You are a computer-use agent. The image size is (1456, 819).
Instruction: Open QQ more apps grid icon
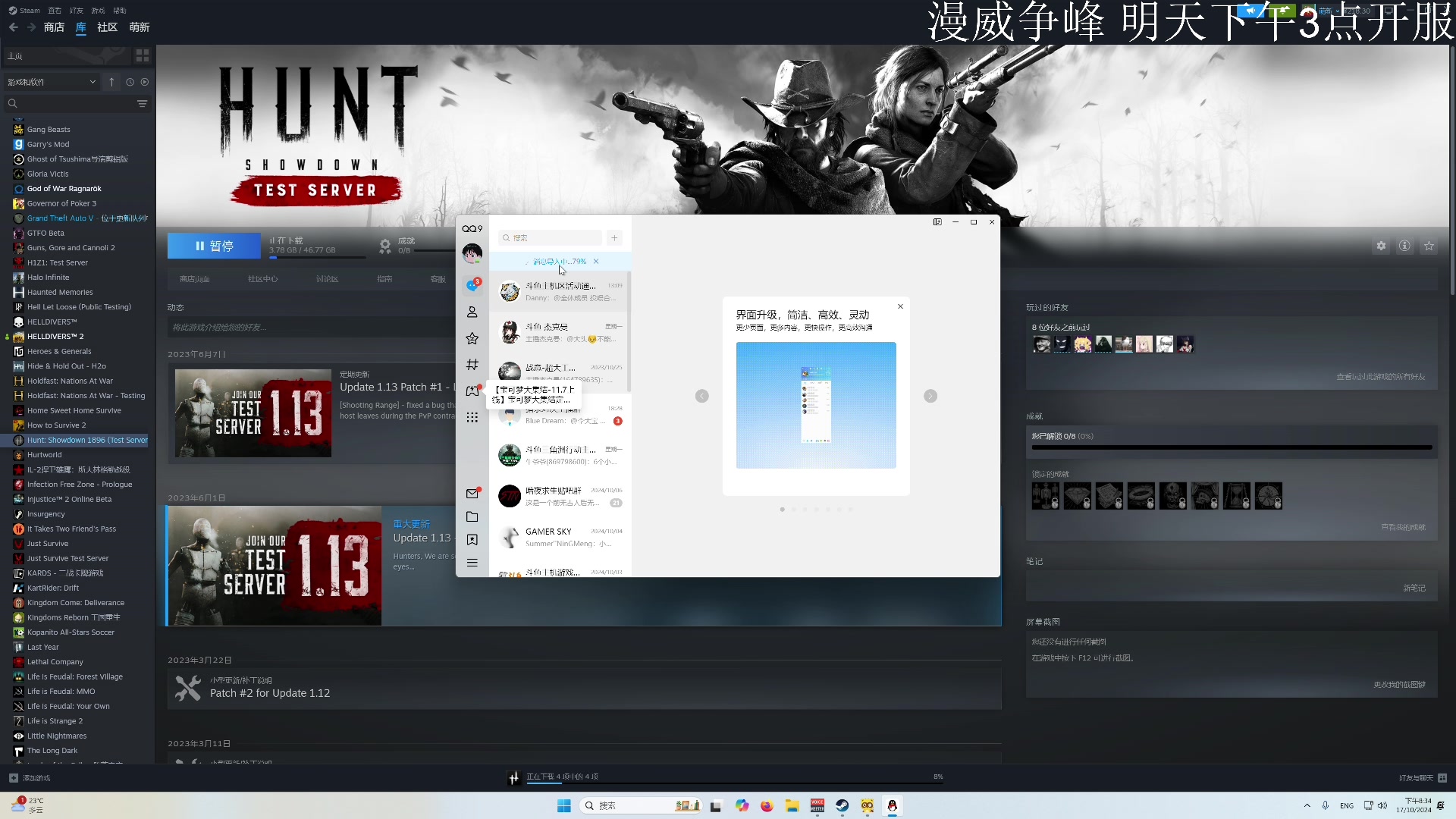coord(472,418)
